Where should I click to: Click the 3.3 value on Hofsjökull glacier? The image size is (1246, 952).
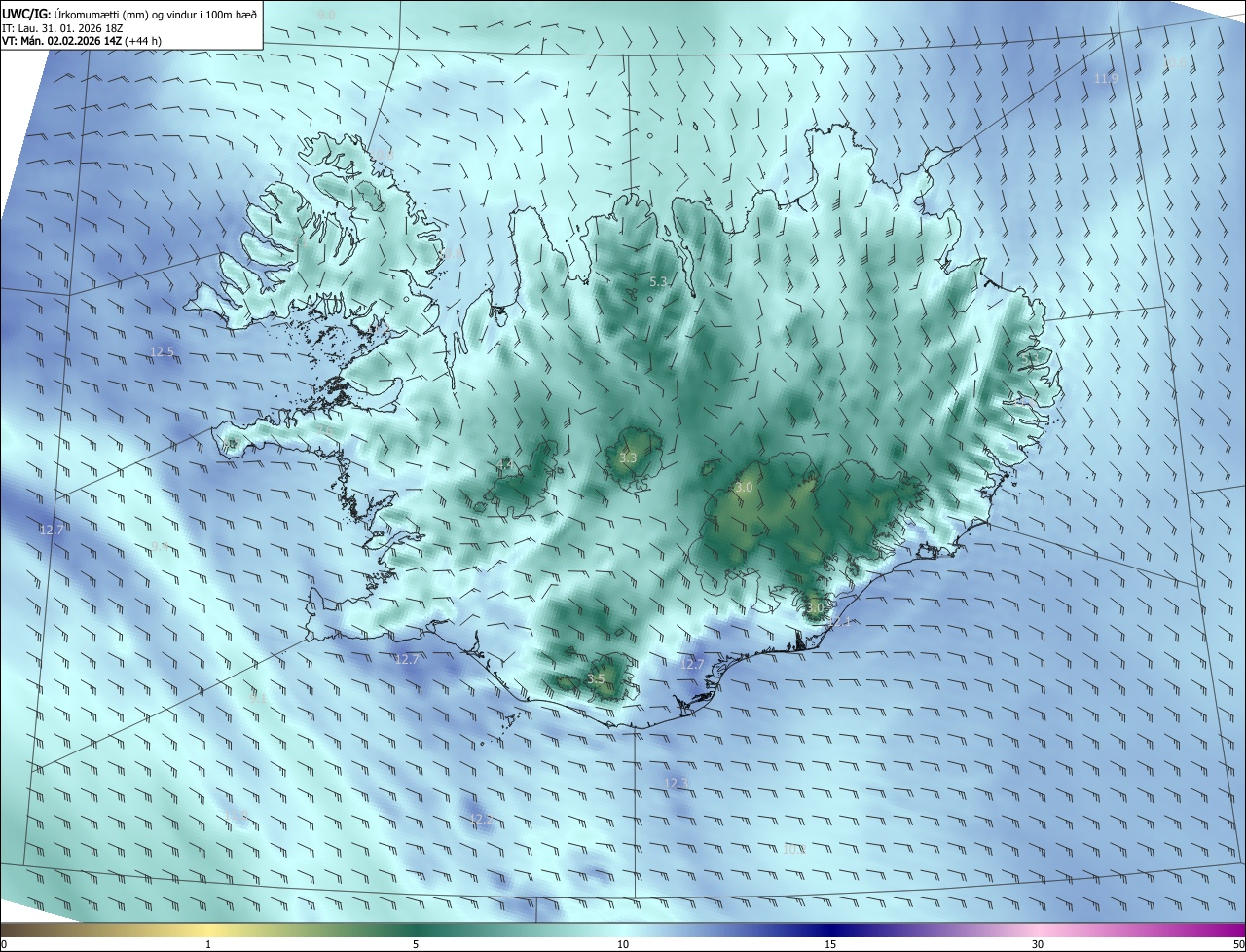click(x=628, y=458)
